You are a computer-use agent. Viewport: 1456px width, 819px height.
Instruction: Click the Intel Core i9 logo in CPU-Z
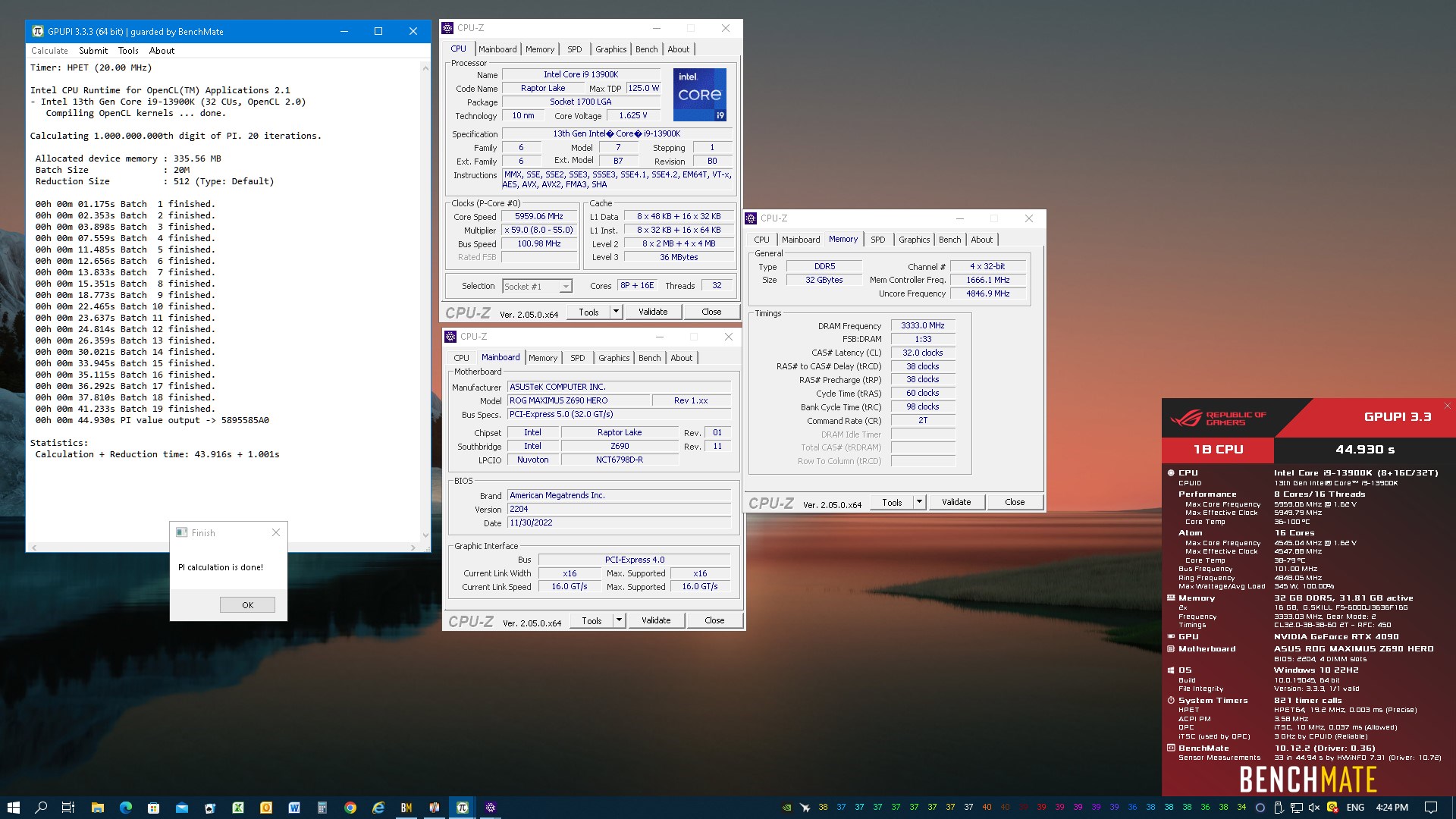coord(699,95)
